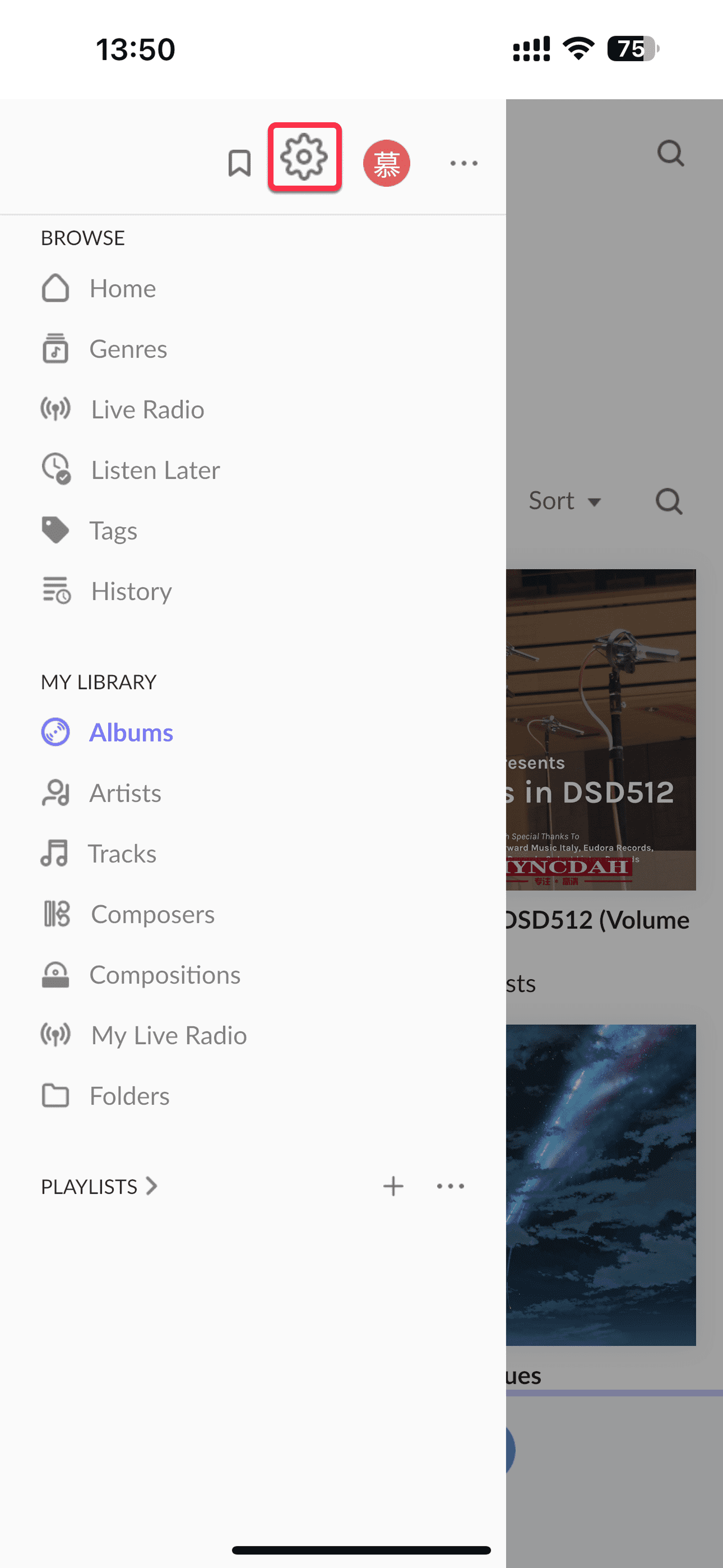The height and width of the screenshot is (1568, 723).
Task: Tap the top-right search magnifier icon
Action: 671,154
